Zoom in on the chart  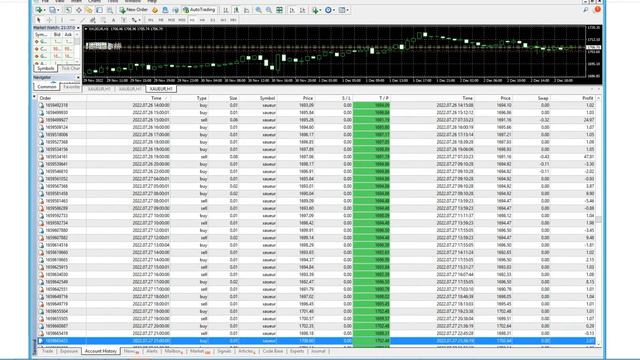click(x=258, y=10)
